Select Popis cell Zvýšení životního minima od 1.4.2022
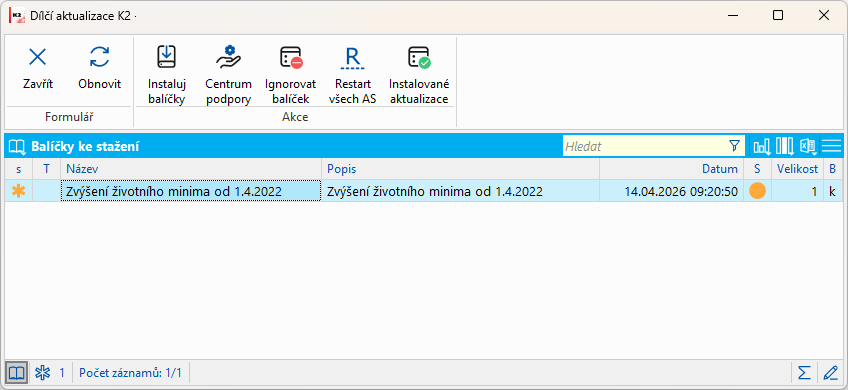This screenshot has height=390, width=848. coord(460,191)
